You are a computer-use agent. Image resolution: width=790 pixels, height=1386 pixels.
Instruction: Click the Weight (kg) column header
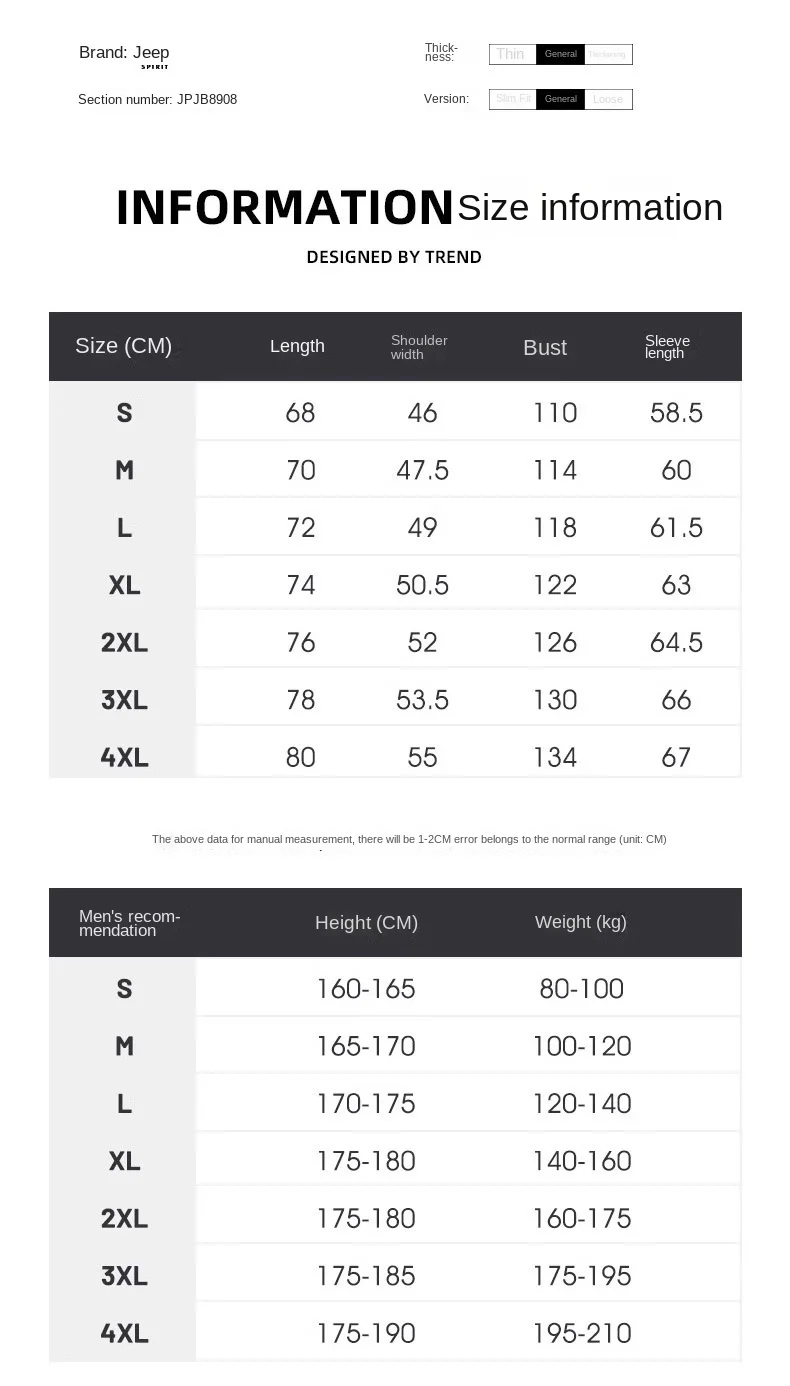coord(581,922)
